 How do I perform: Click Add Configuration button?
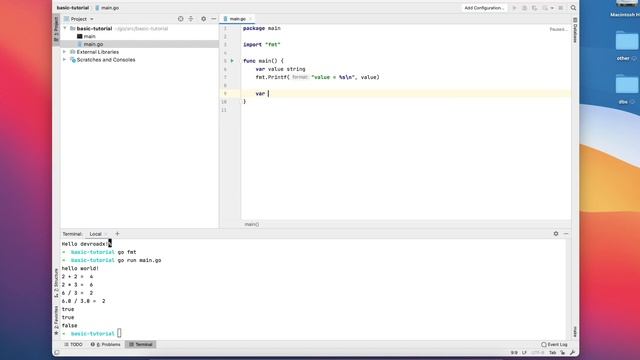click(x=484, y=8)
